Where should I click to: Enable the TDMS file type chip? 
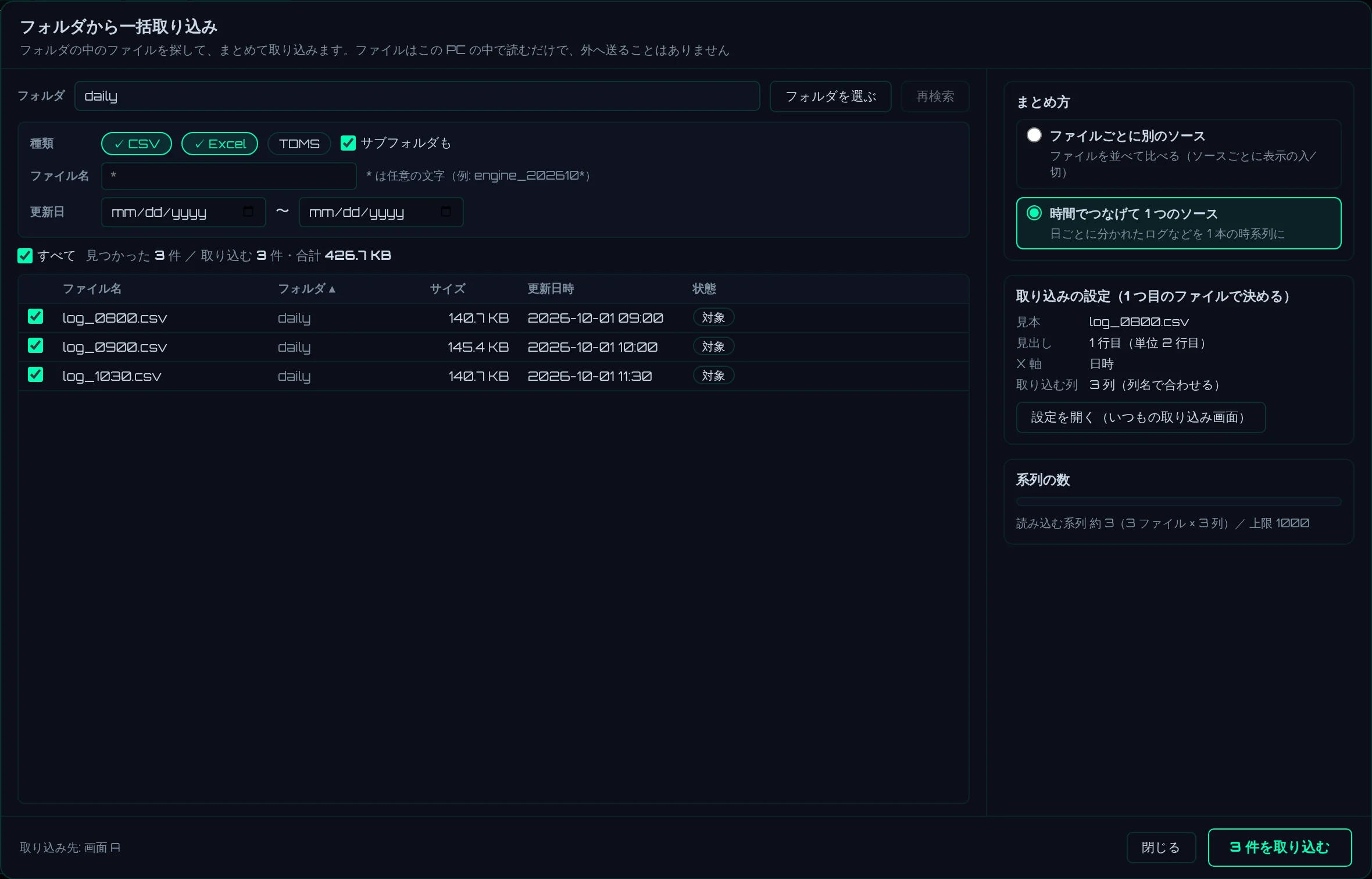click(x=299, y=144)
